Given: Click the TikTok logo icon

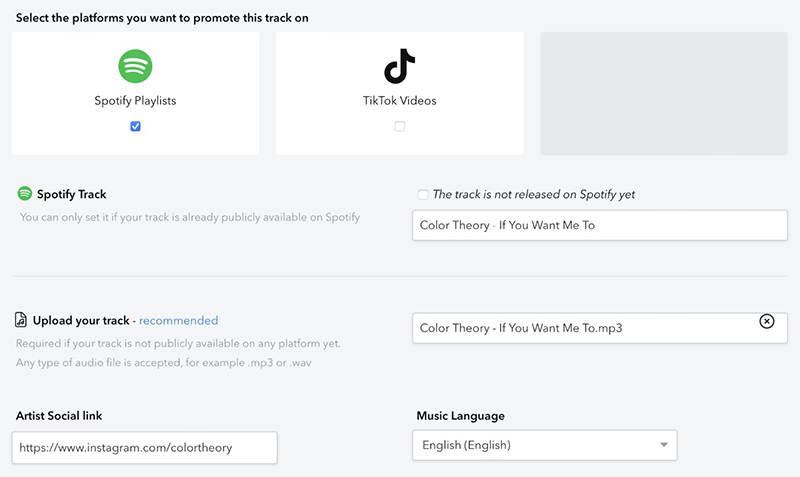Looking at the screenshot, I should (x=399, y=66).
